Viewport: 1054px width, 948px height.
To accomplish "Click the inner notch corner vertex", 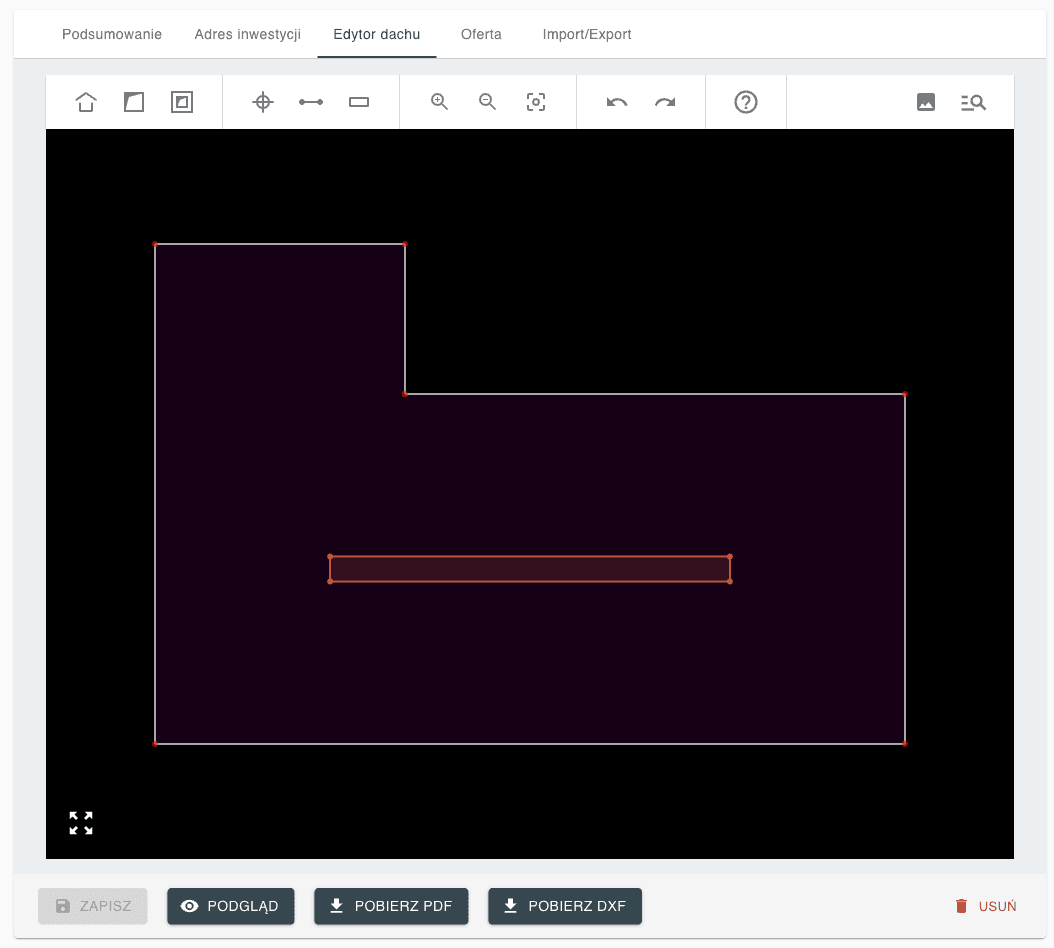I will (x=405, y=394).
